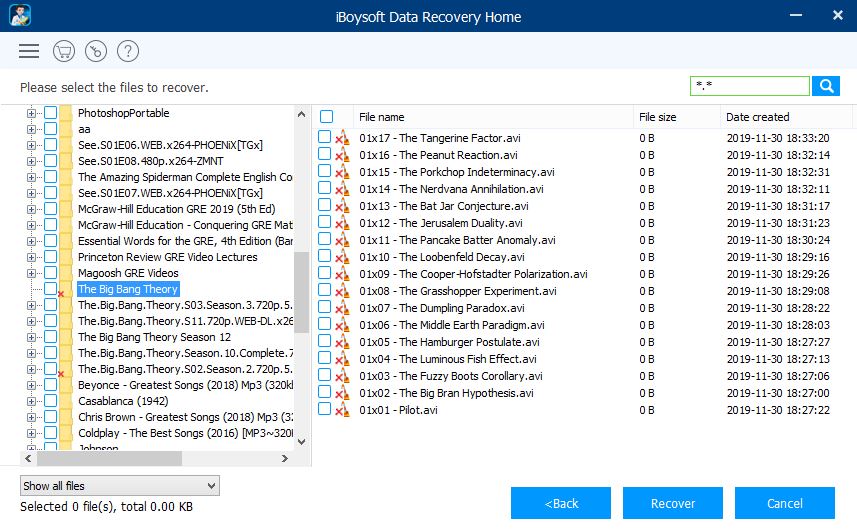Click the file icon for 01x15 Porkchop Indeterminacy

tap(343, 172)
